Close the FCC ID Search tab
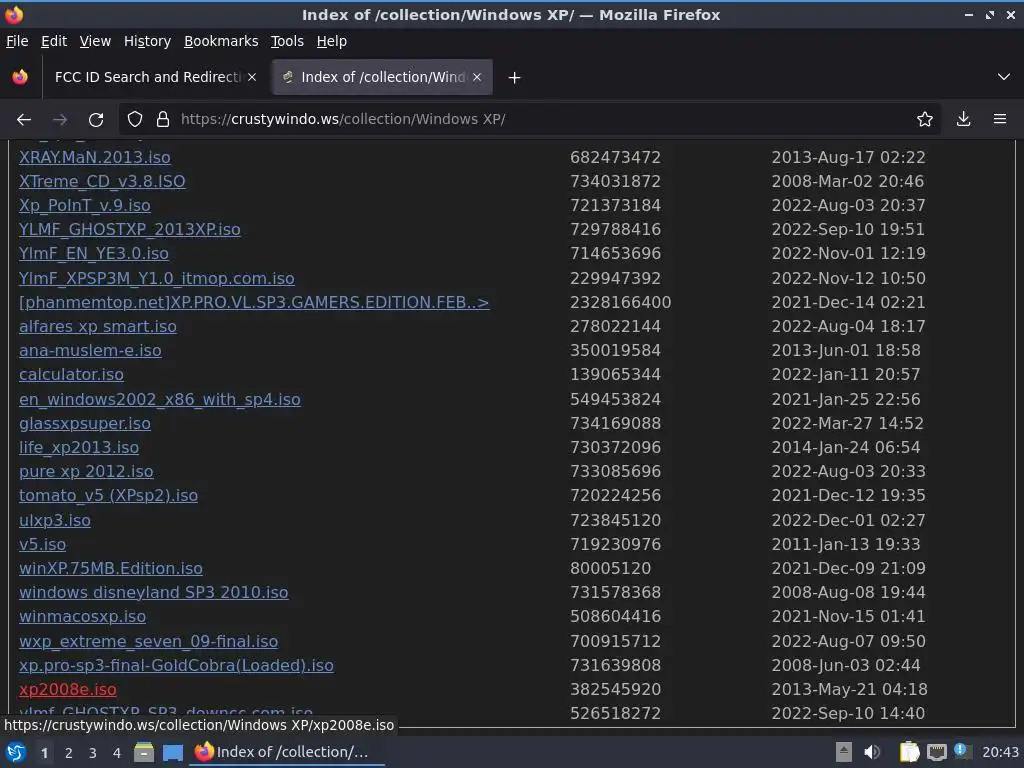 pyautogui.click(x=252, y=77)
